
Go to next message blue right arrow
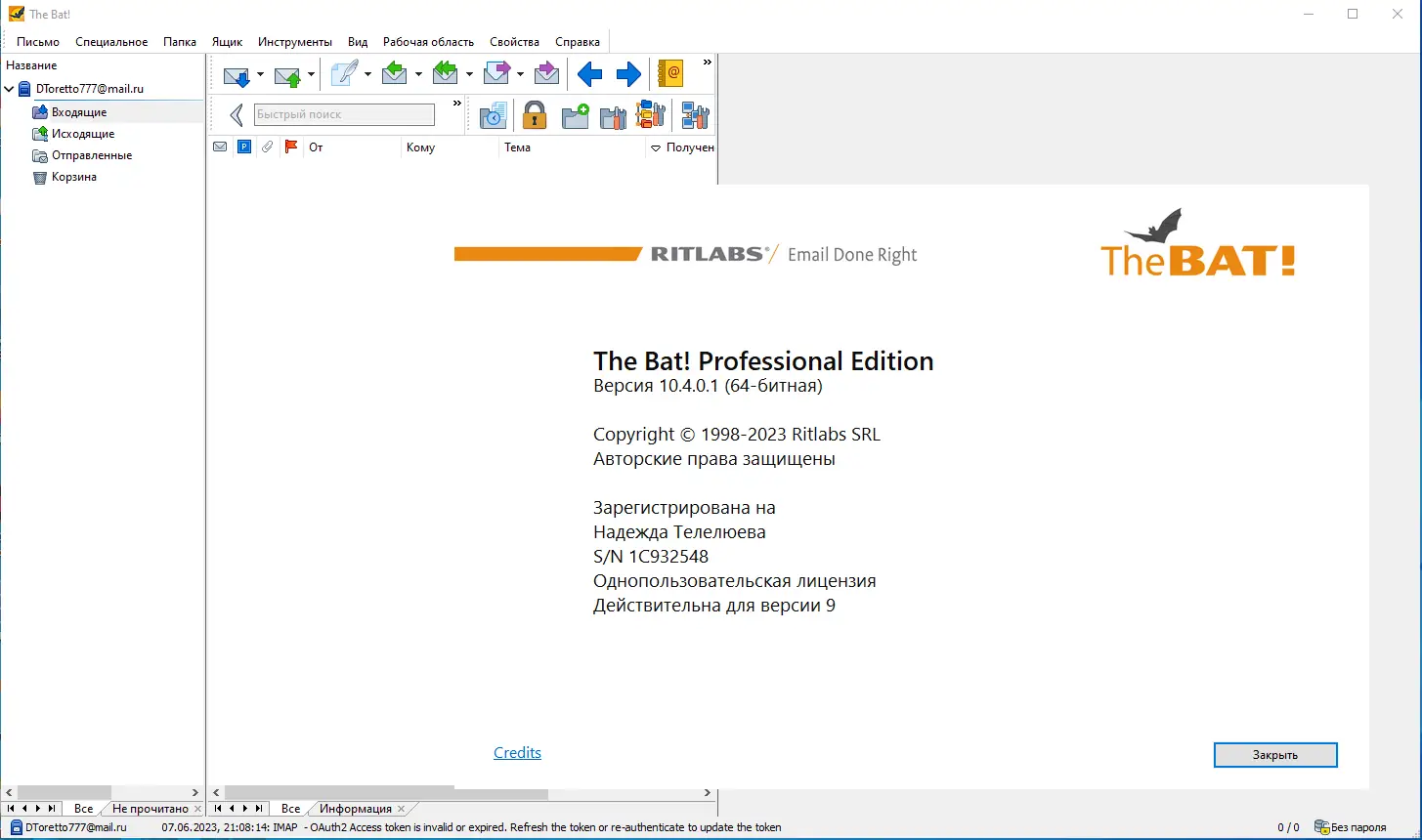[x=628, y=74]
